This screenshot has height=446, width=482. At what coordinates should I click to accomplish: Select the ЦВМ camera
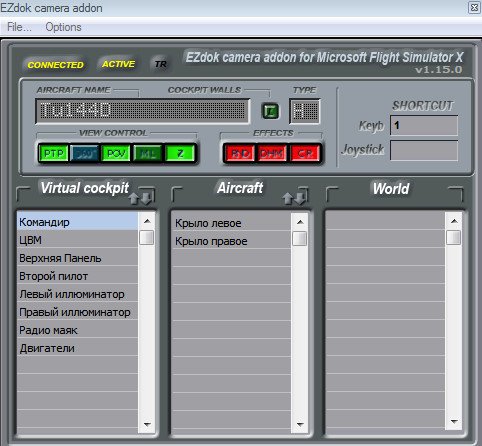pyautogui.click(x=77, y=240)
